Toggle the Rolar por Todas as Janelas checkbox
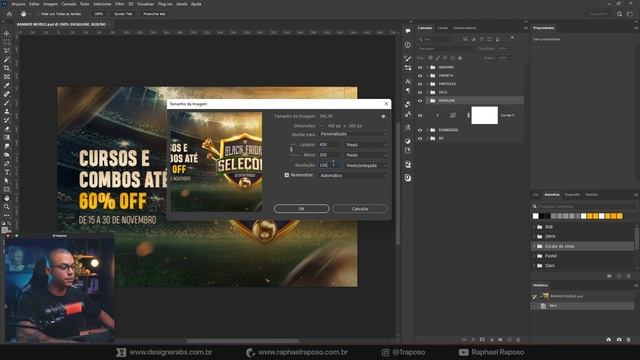The height and width of the screenshot is (360, 640). coord(38,14)
